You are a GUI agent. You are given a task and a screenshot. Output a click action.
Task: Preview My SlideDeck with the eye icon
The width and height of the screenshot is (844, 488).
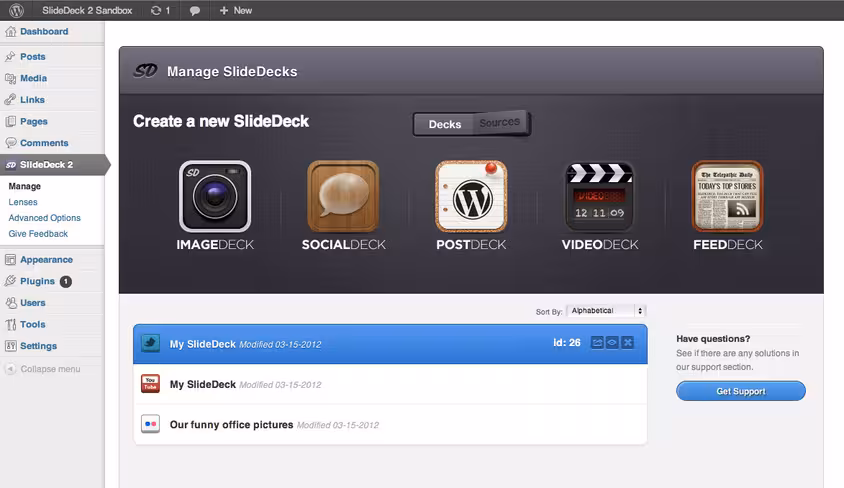pyautogui.click(x=612, y=343)
